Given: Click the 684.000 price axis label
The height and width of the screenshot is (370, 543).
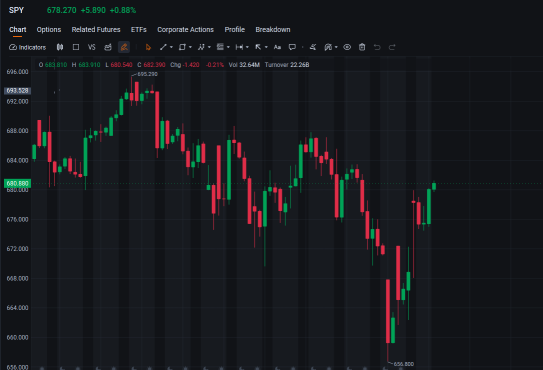Looking at the screenshot, I should (17, 160).
